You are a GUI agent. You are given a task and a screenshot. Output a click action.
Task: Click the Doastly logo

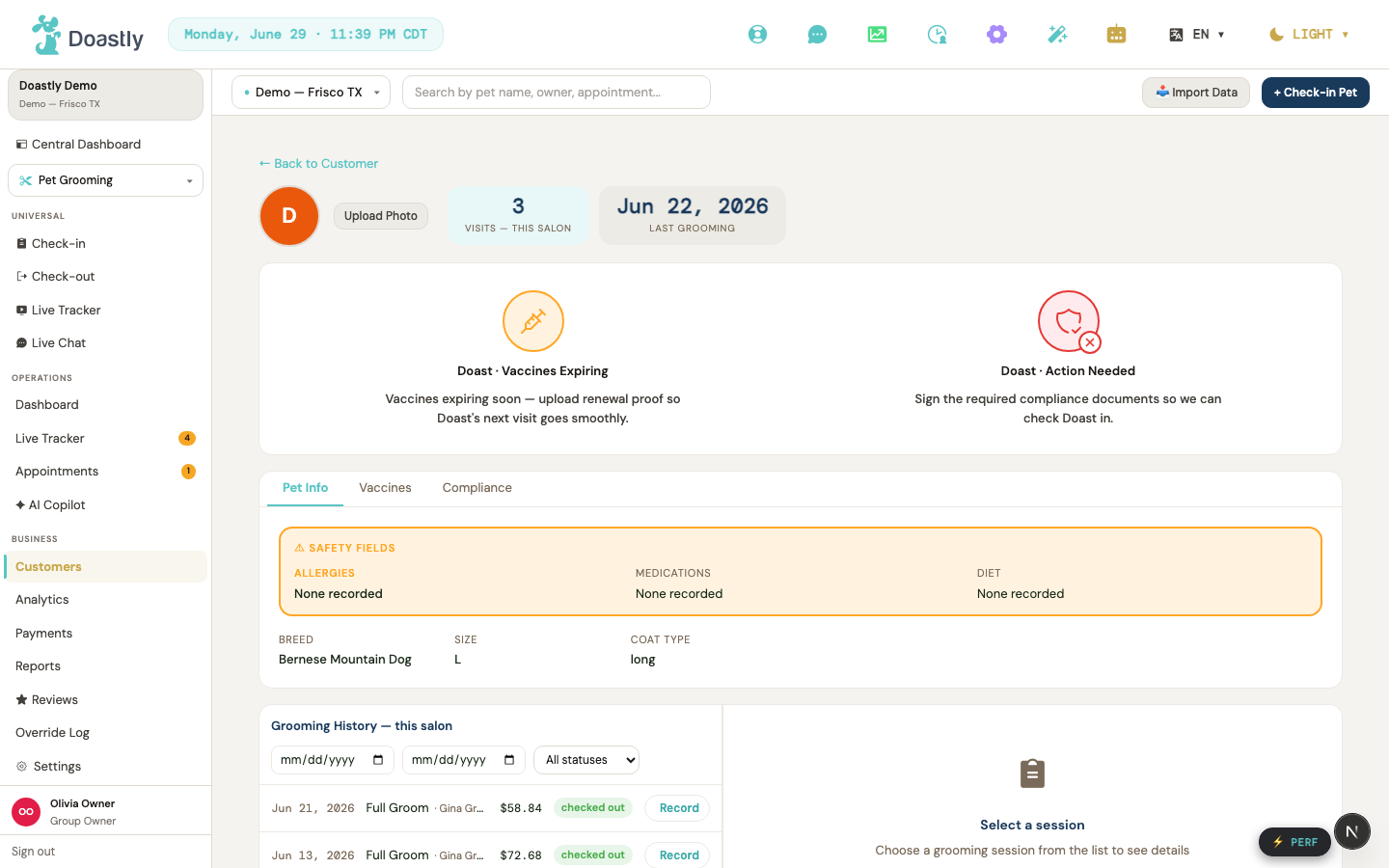click(x=87, y=35)
